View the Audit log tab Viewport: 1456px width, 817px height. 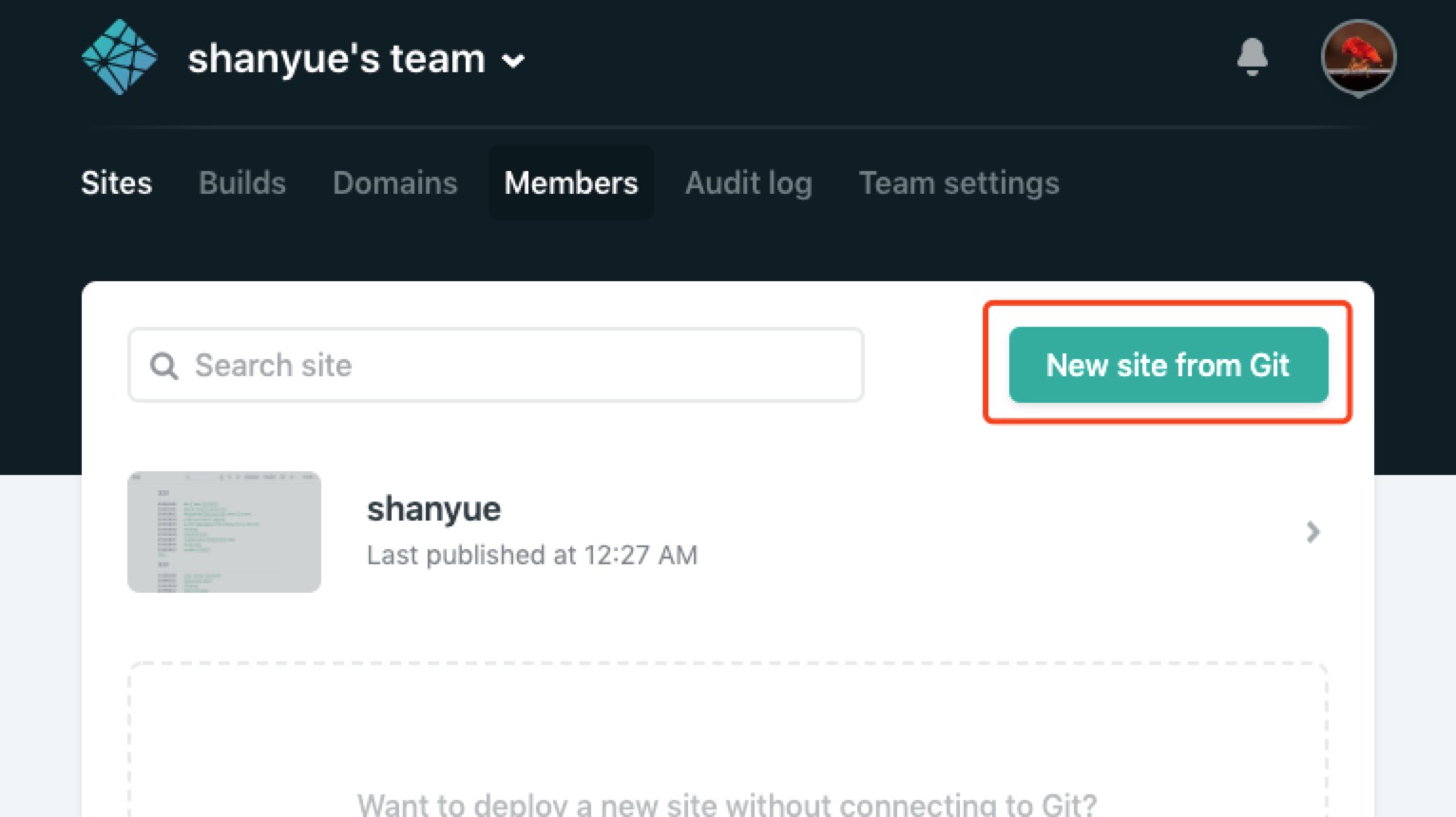click(x=748, y=182)
